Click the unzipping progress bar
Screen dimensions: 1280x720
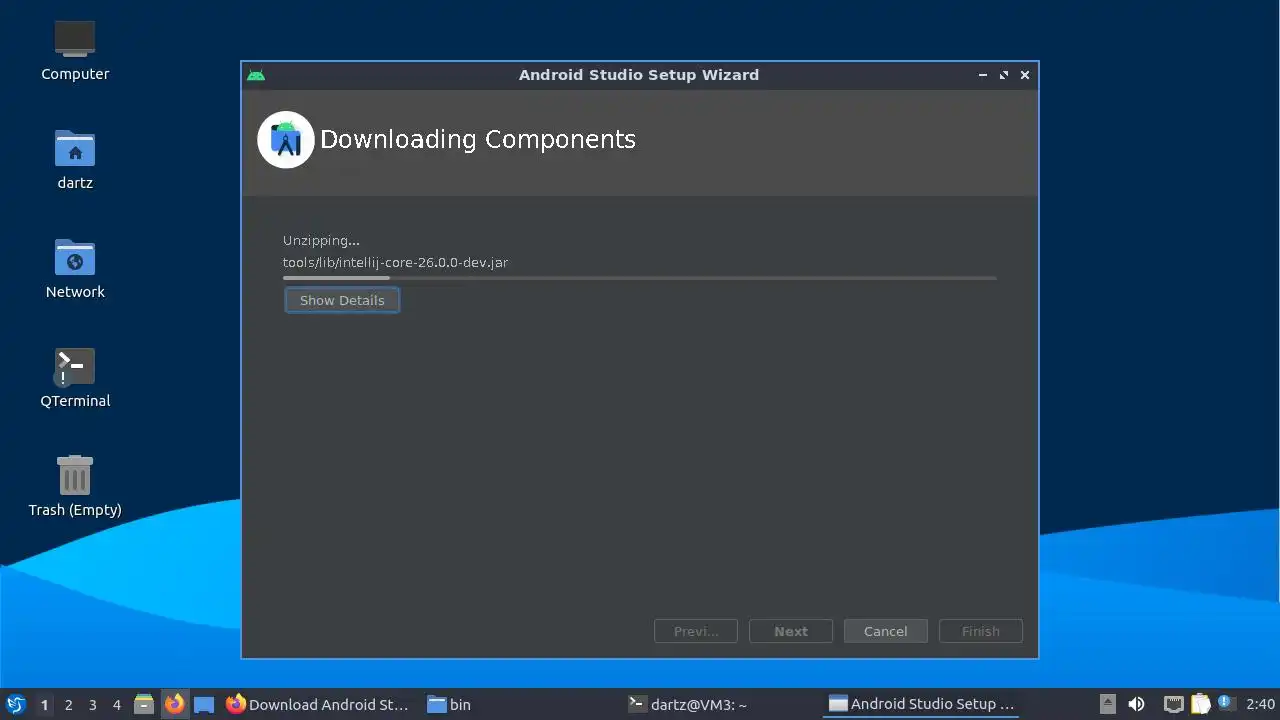pos(639,278)
